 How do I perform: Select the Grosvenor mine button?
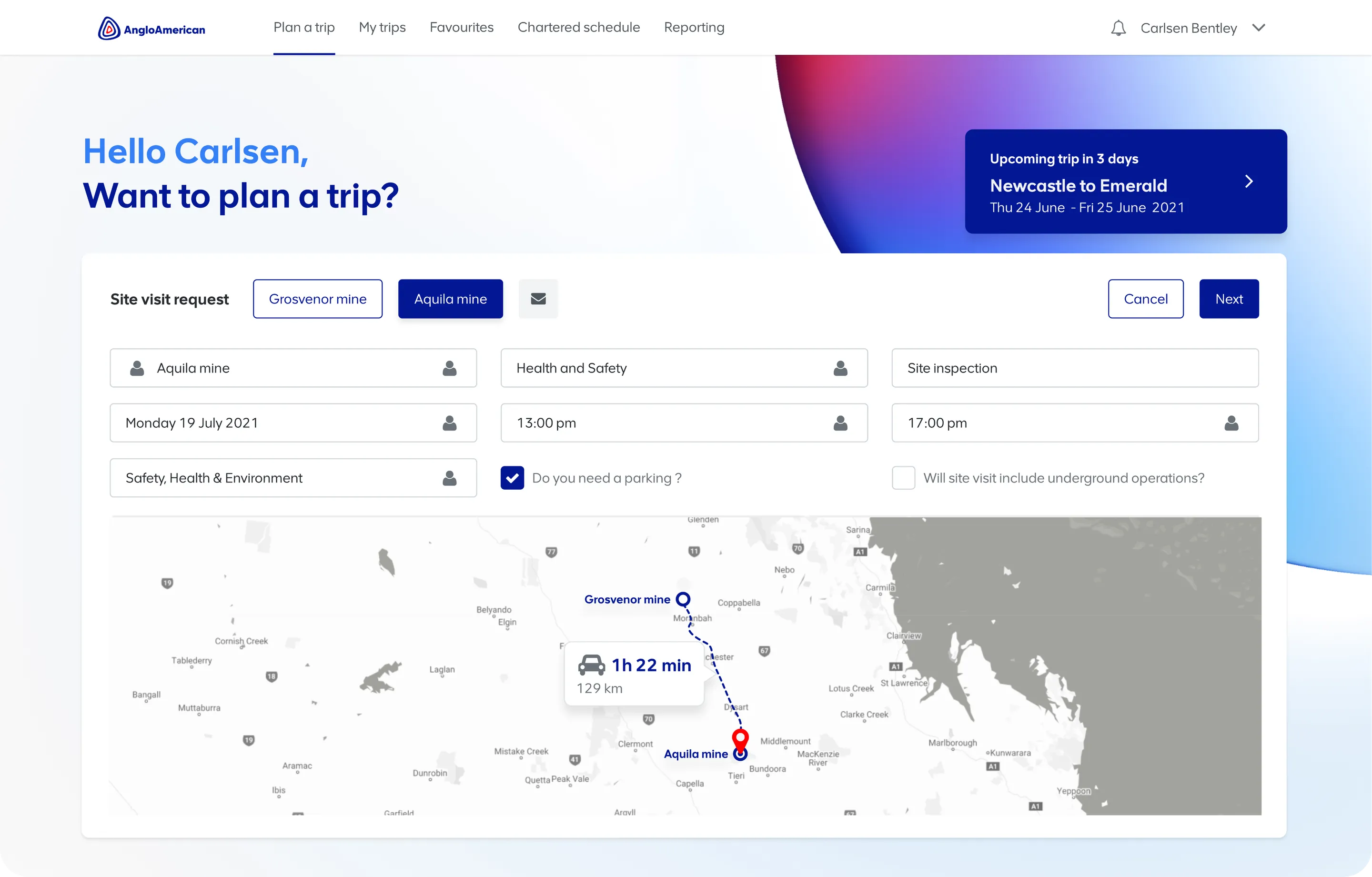(x=317, y=299)
